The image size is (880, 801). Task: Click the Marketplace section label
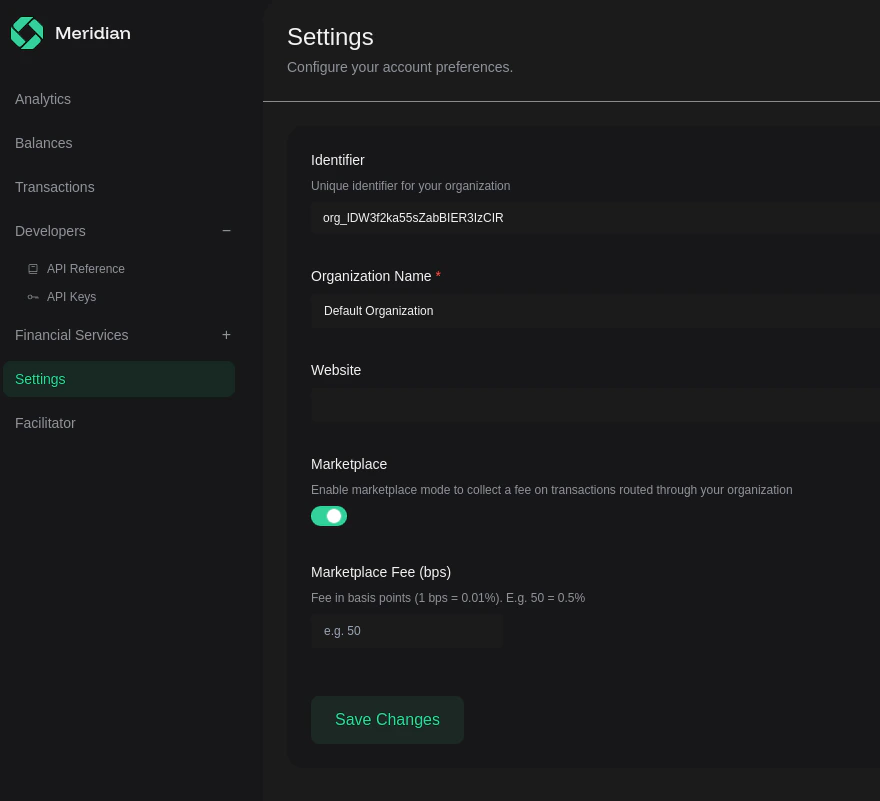[349, 464]
